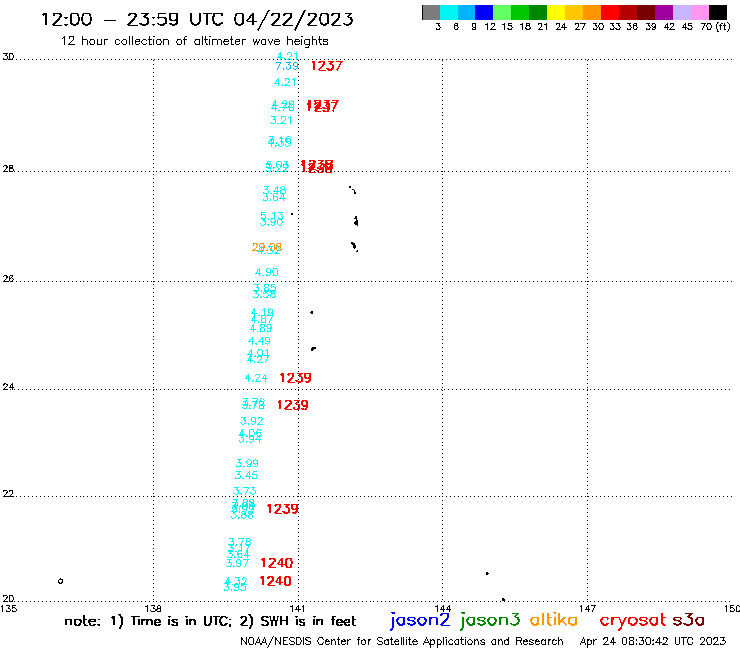Click the orange 'altika' satellite label
Viewport: 740px width, 650px height.
(x=553, y=619)
